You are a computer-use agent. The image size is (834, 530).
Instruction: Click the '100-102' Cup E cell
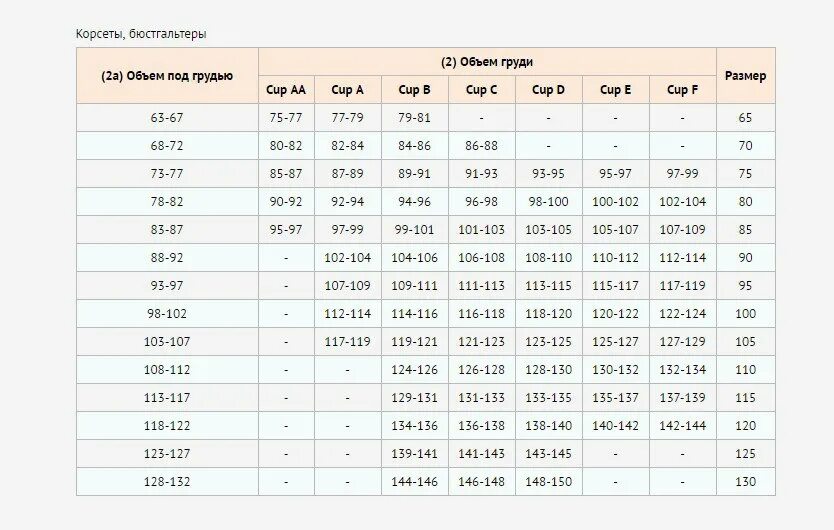point(615,202)
